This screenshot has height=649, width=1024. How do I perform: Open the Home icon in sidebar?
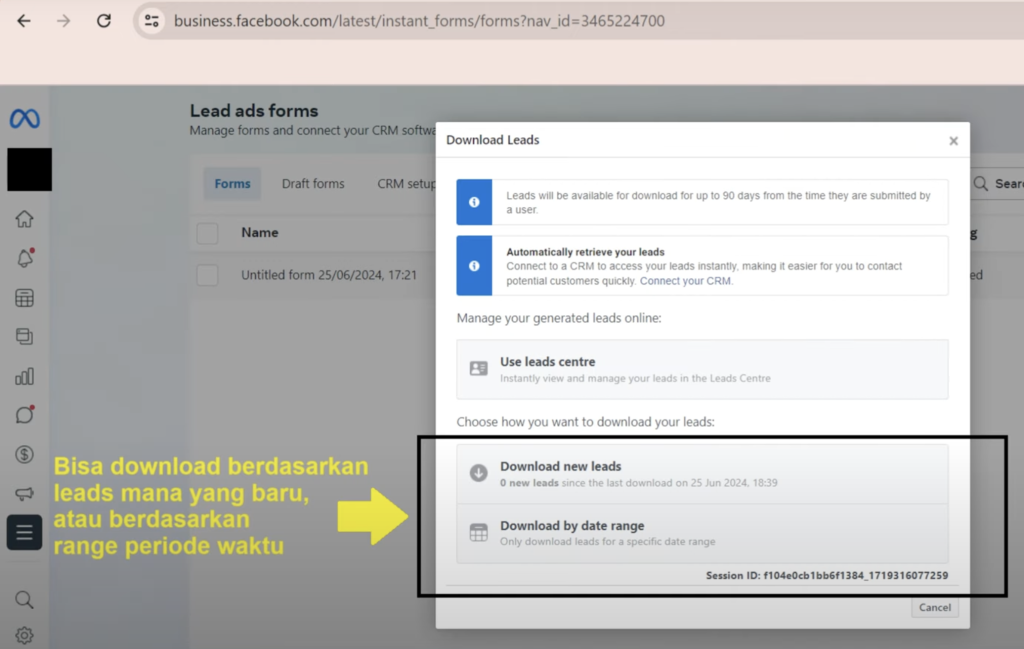coord(25,219)
